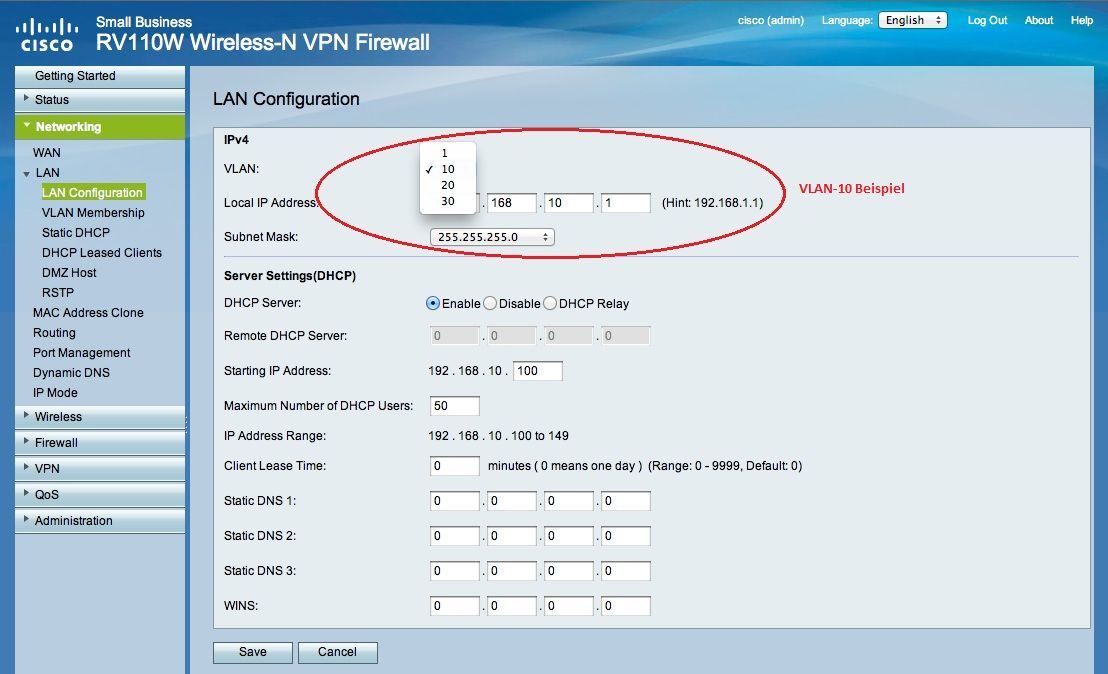Select DHCP Server Enable radio button

(432, 303)
